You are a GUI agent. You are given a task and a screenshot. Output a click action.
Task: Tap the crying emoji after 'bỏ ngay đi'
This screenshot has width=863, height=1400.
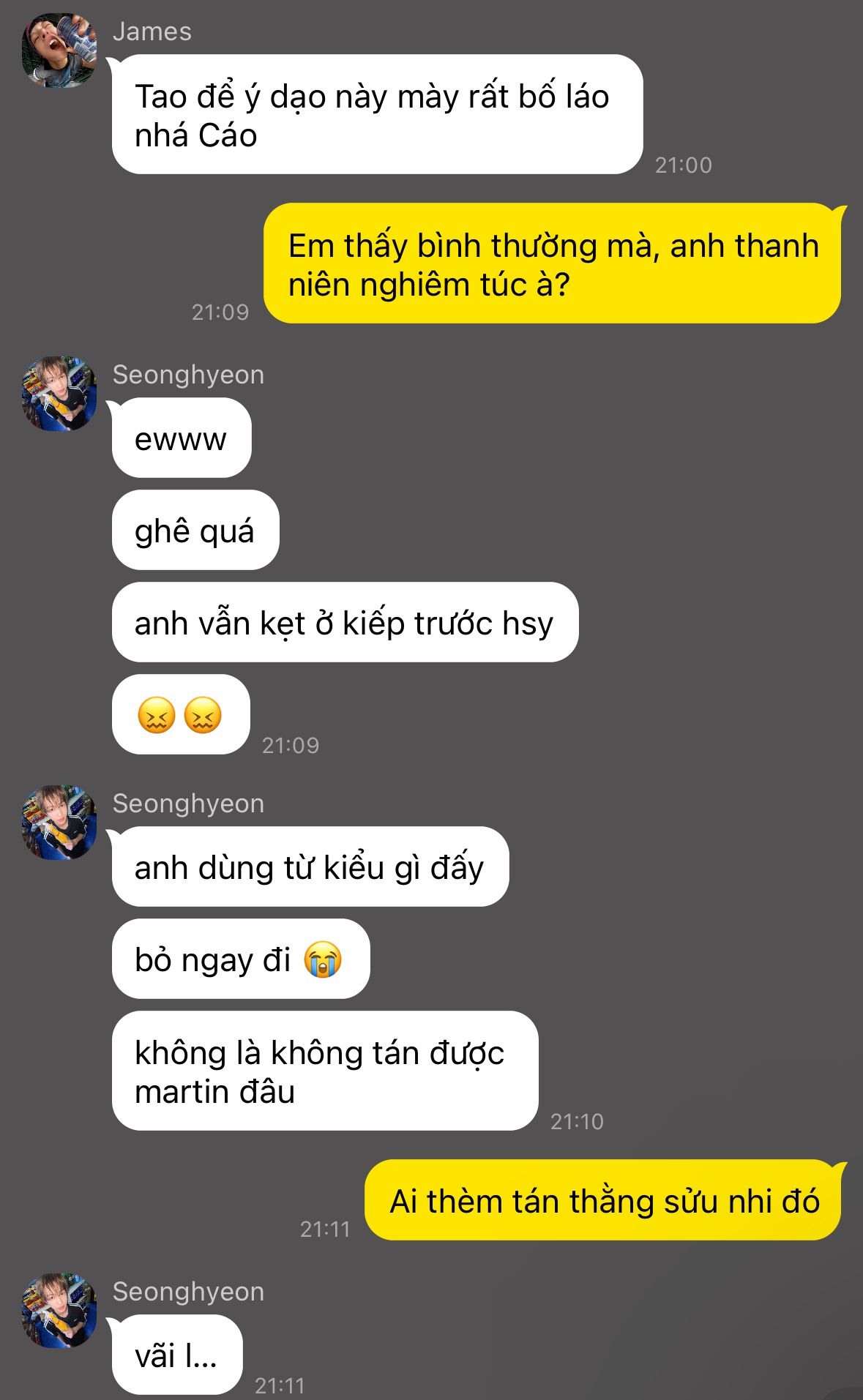click(323, 959)
